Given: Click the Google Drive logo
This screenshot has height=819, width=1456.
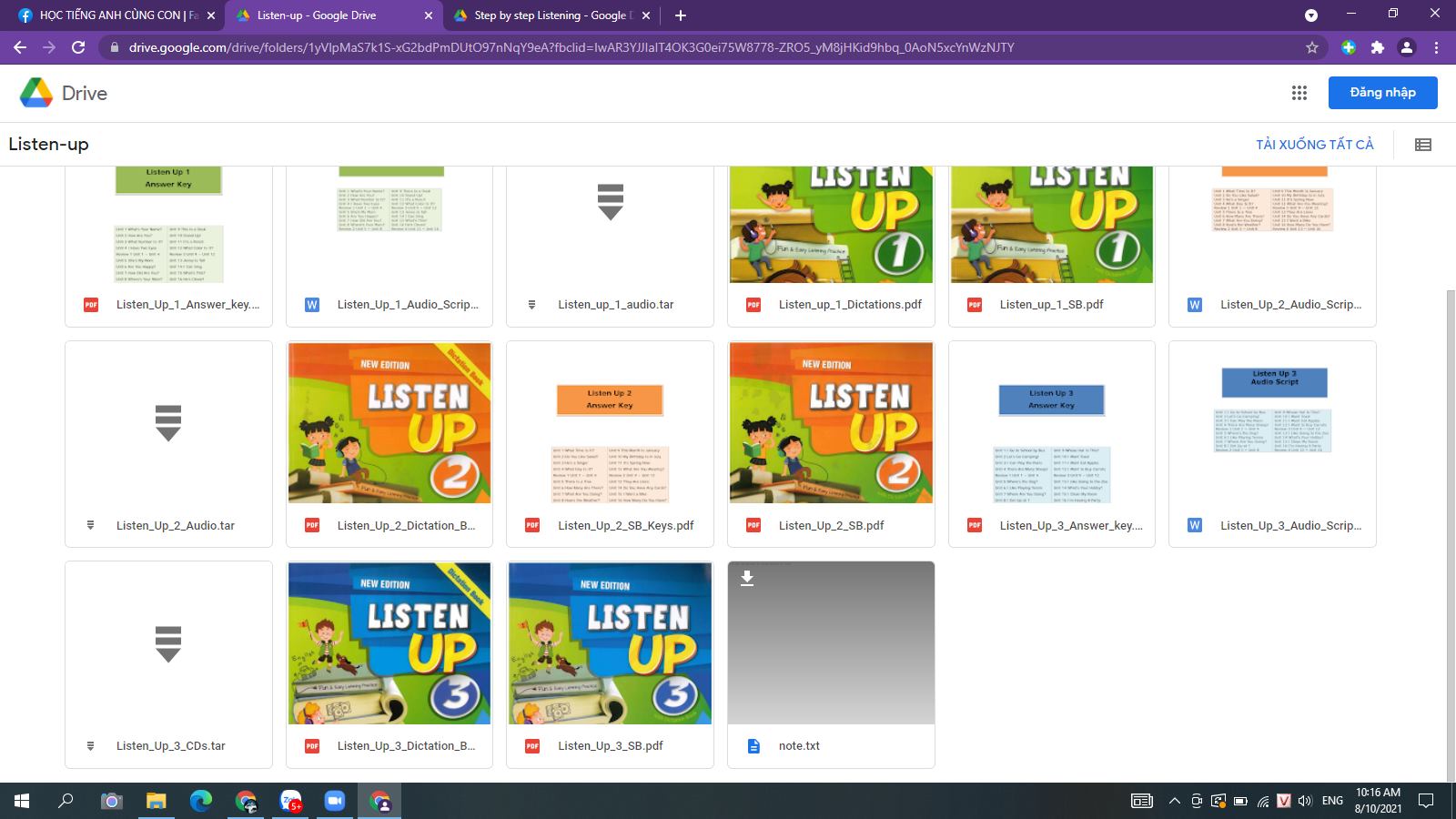Looking at the screenshot, I should [36, 93].
